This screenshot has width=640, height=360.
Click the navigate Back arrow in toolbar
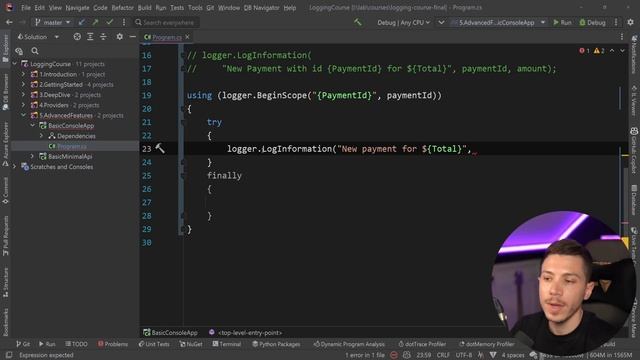coord(9,22)
